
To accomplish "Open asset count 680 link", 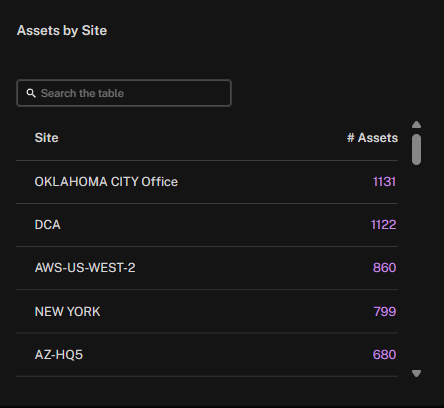I will point(384,355).
